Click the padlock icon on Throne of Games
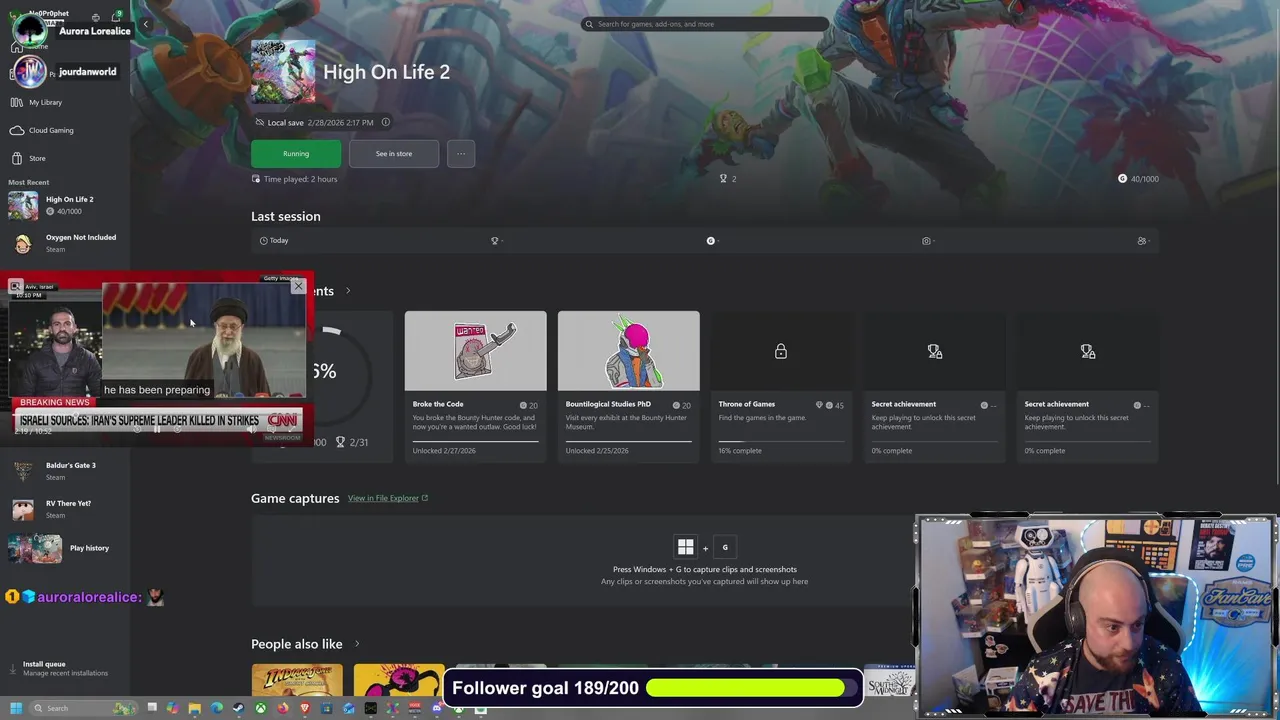Image resolution: width=1280 pixels, height=720 pixels. point(781,351)
